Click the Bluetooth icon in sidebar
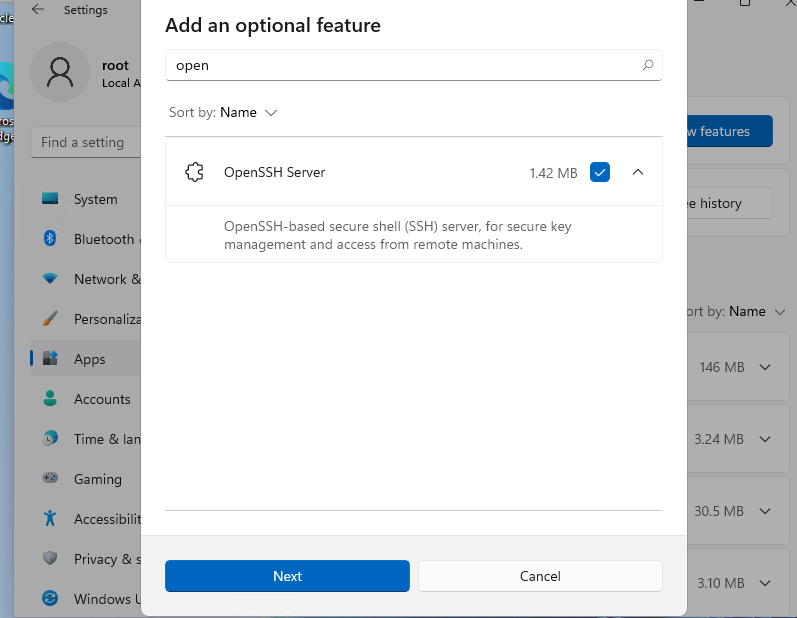The width and height of the screenshot is (797, 618). pyautogui.click(x=50, y=238)
